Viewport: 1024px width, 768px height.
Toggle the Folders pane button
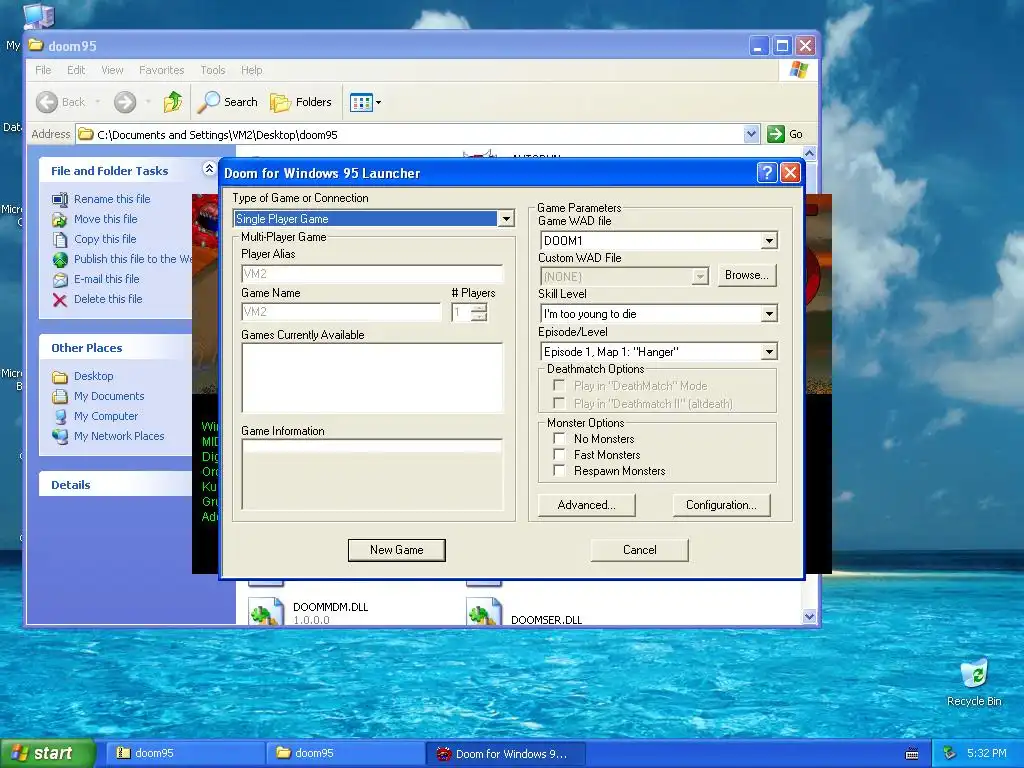(x=301, y=102)
